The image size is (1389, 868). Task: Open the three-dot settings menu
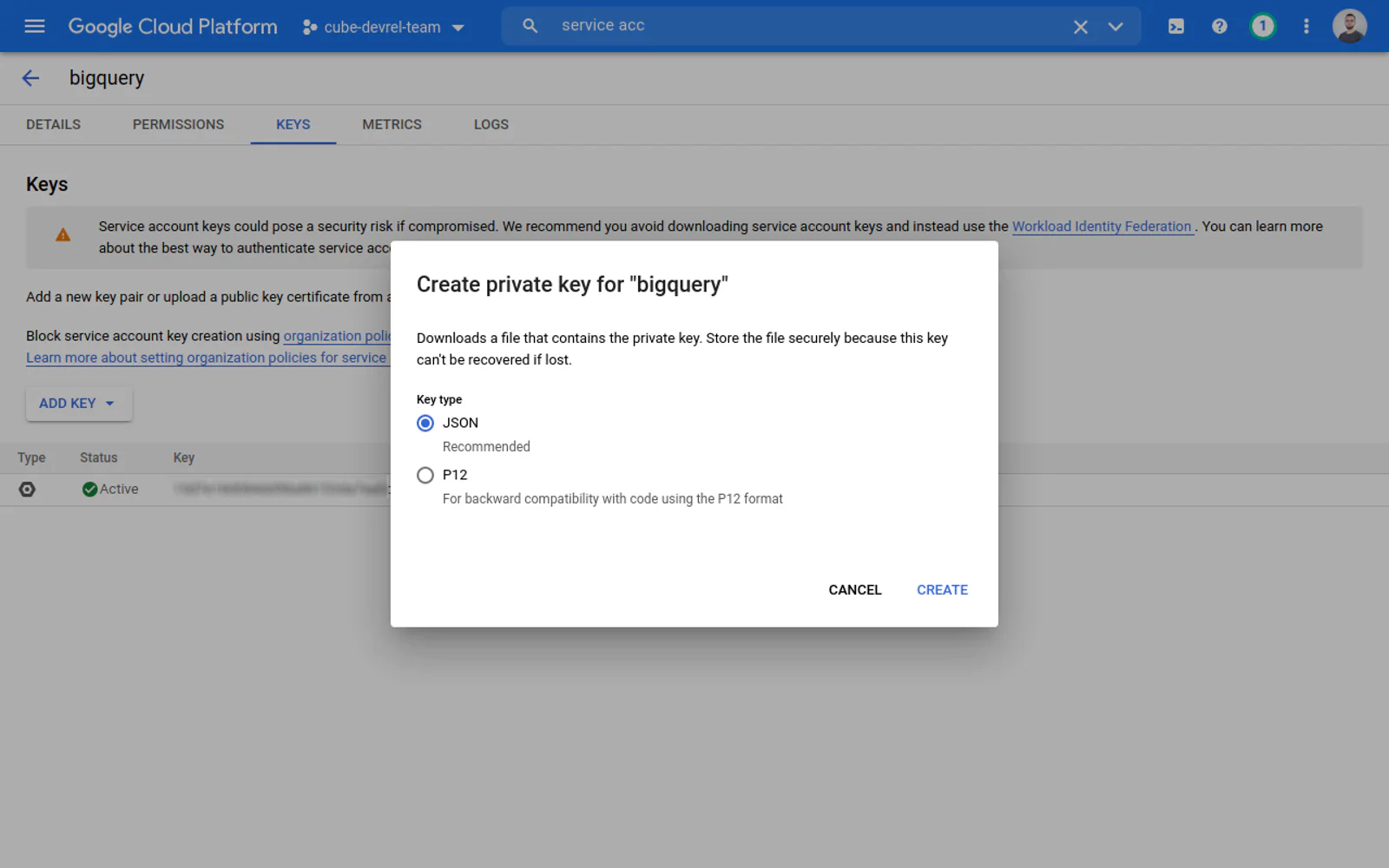1306,26
